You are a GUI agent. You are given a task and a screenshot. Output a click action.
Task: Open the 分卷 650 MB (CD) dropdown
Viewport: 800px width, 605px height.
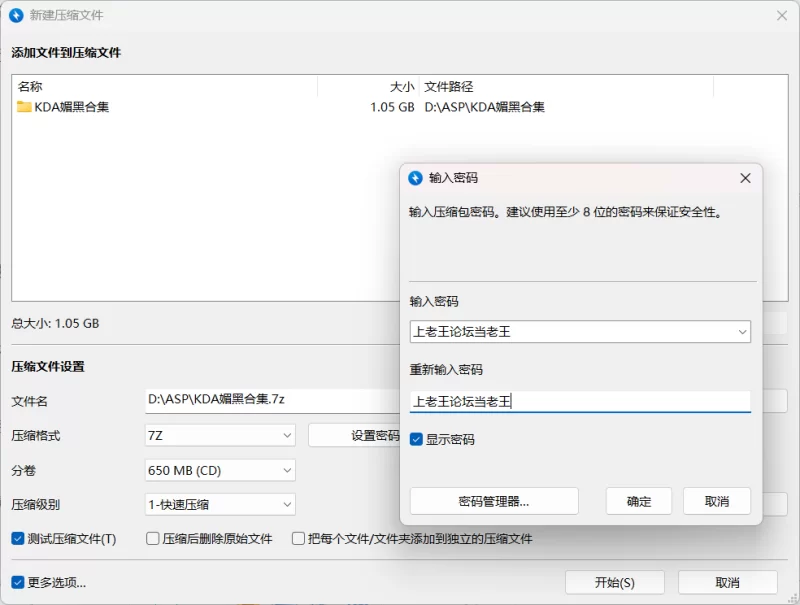[x=220, y=470]
